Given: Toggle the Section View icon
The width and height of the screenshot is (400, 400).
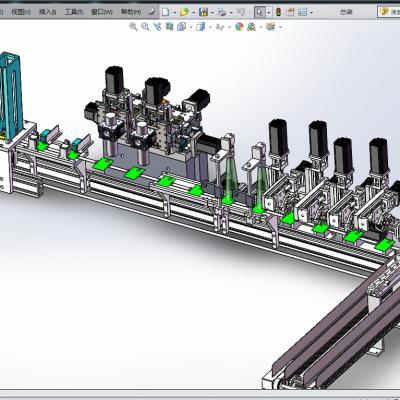Looking at the screenshot, I should [x=169, y=27].
